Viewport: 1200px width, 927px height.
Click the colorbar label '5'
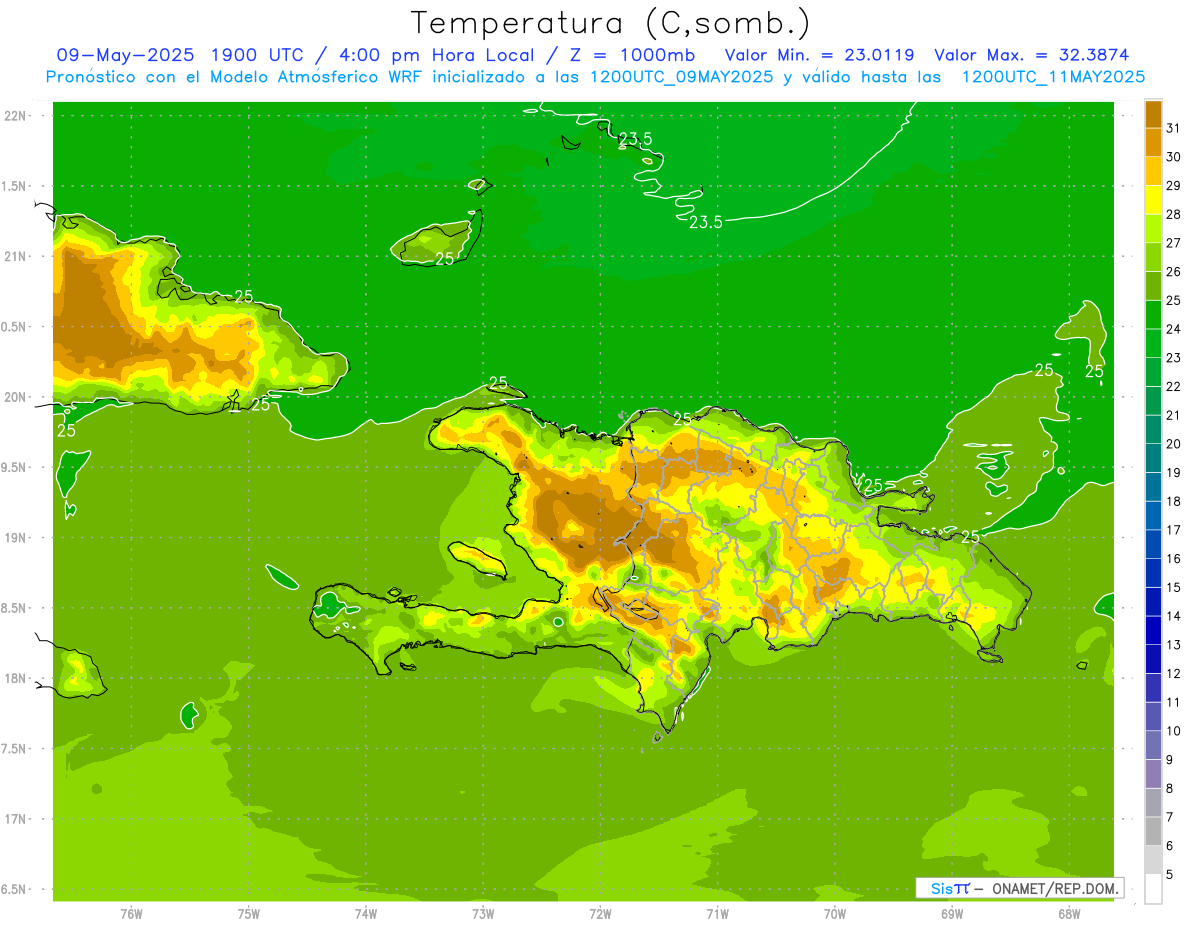point(1170,874)
